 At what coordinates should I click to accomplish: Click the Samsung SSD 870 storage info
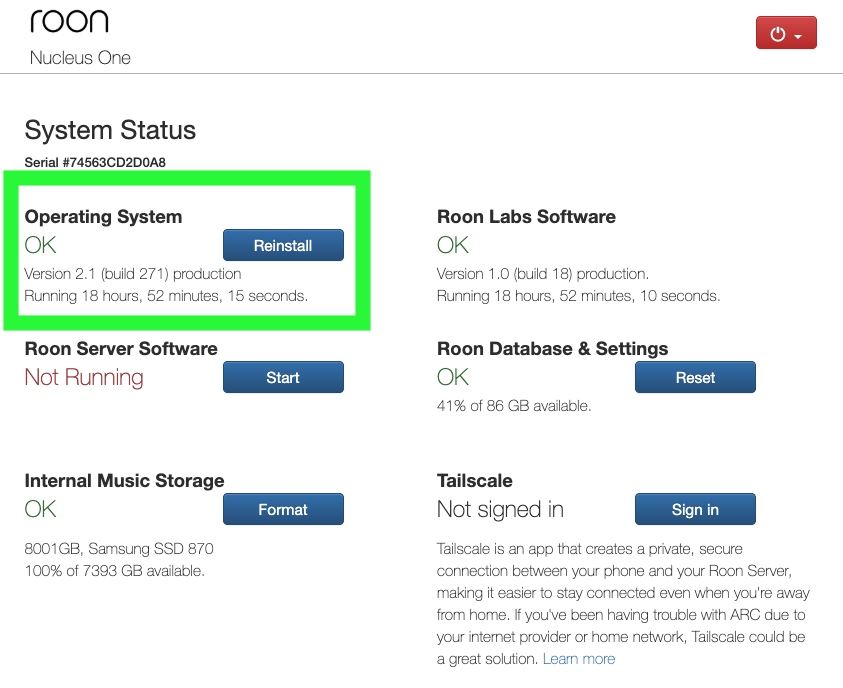(x=119, y=549)
